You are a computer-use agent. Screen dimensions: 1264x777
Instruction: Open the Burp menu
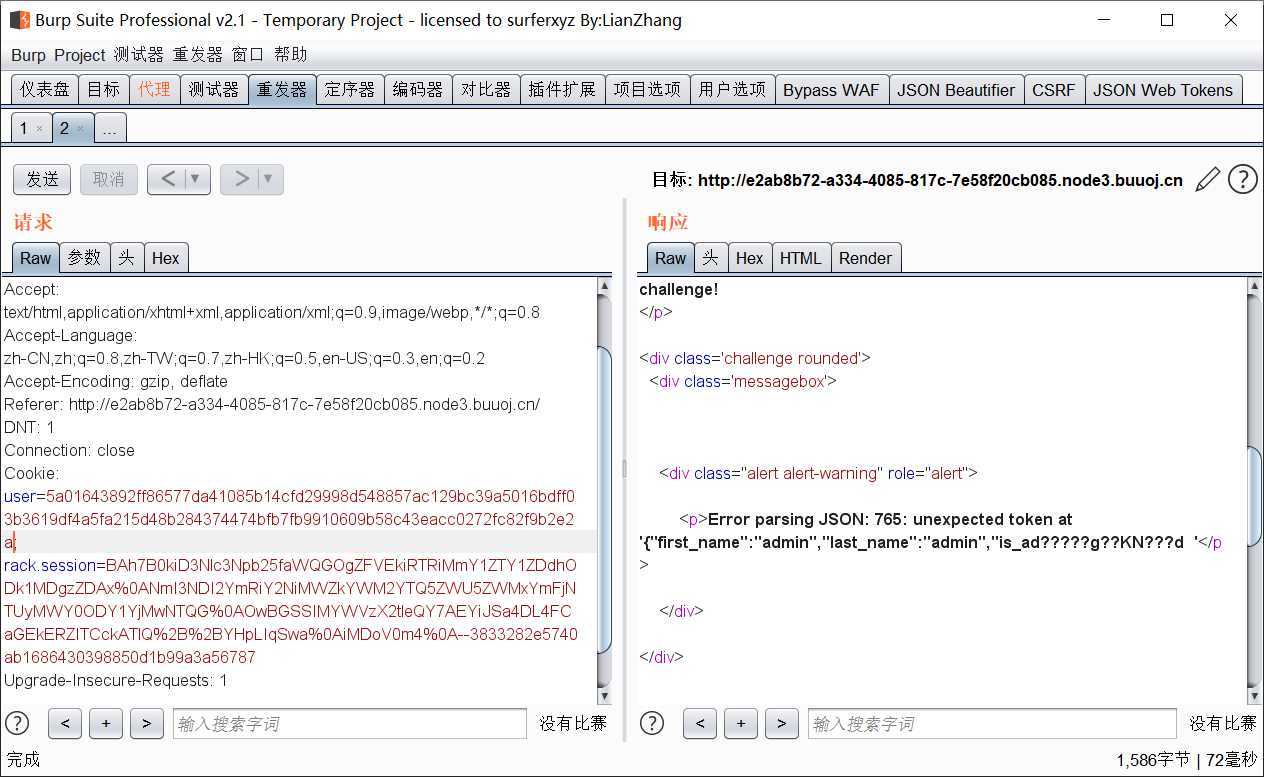(28, 55)
